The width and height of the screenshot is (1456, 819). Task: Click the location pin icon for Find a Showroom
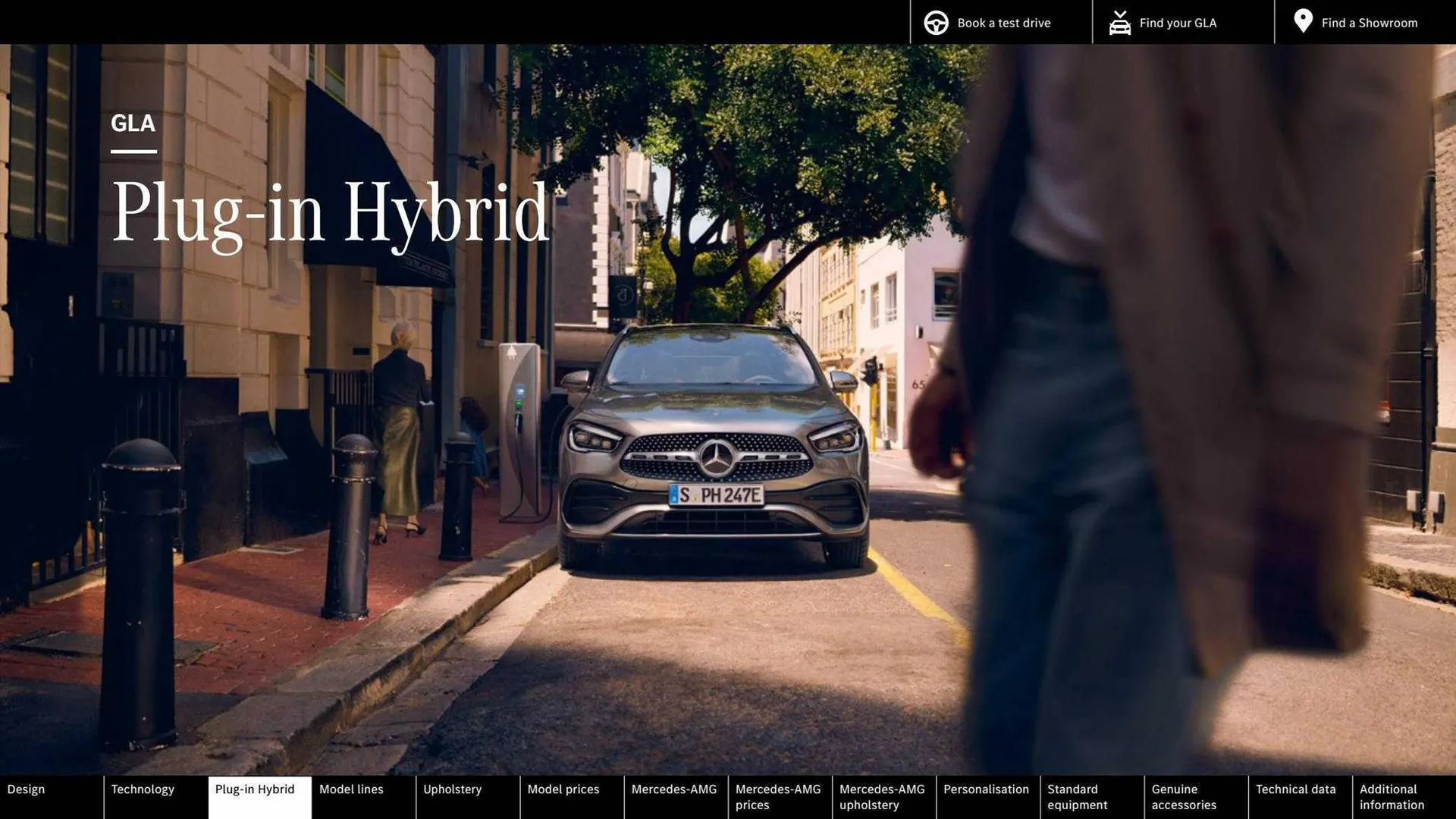click(1304, 21)
